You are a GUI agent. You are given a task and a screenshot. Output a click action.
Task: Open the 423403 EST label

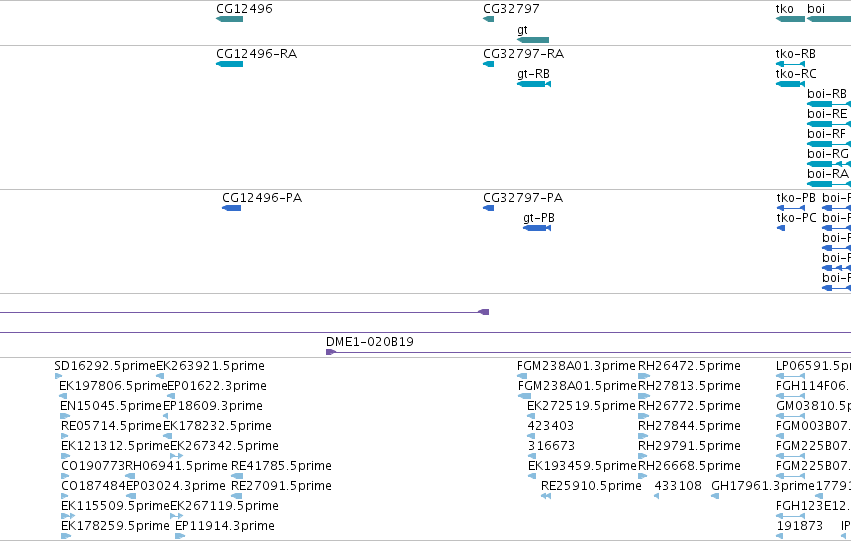tap(550, 426)
